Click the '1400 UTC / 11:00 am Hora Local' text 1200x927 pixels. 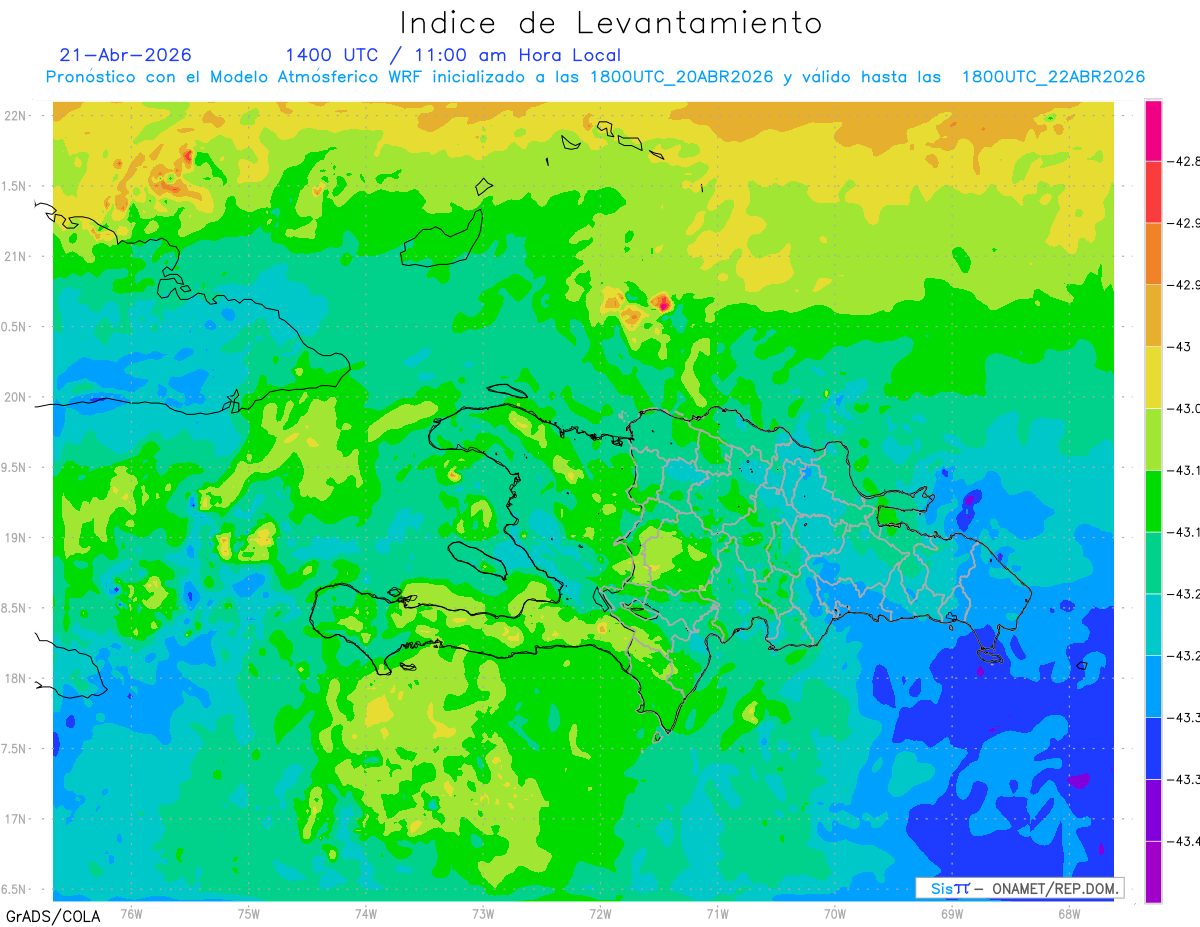pyautogui.click(x=453, y=55)
